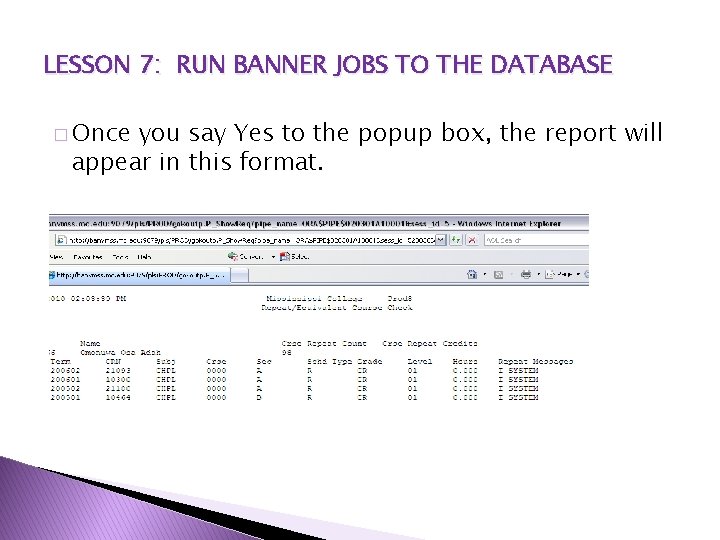The image size is (720, 540).
Task: Expand the address bar dropdown arrow
Action: click(440, 240)
